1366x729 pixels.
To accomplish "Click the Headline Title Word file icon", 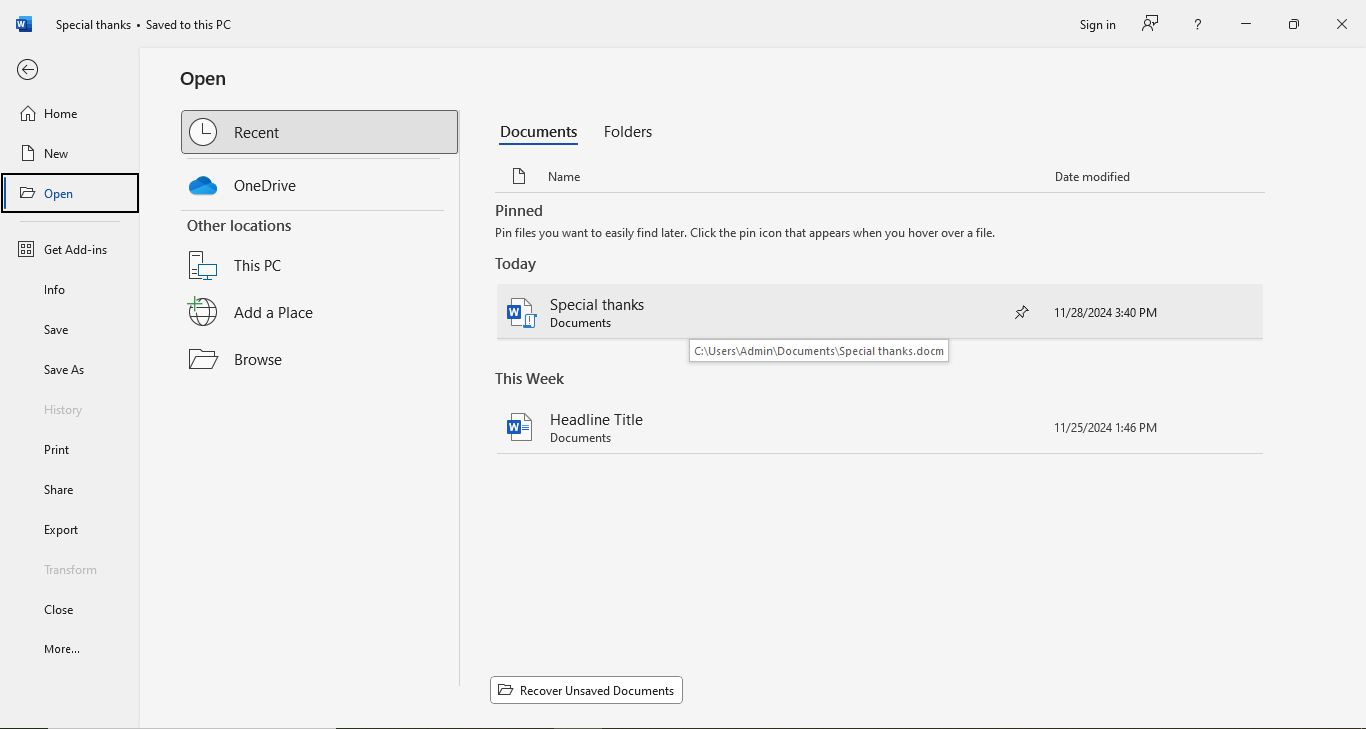I will [x=519, y=428].
